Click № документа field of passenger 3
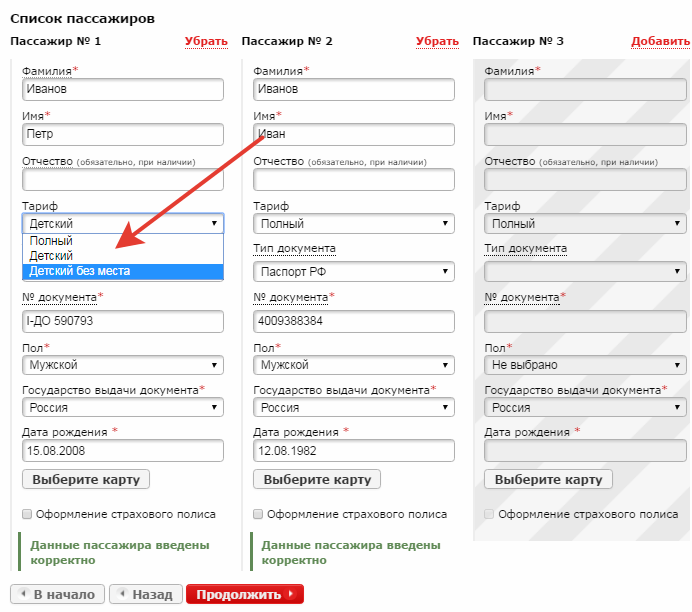Screen dimensions: 692x612 coord(585,321)
